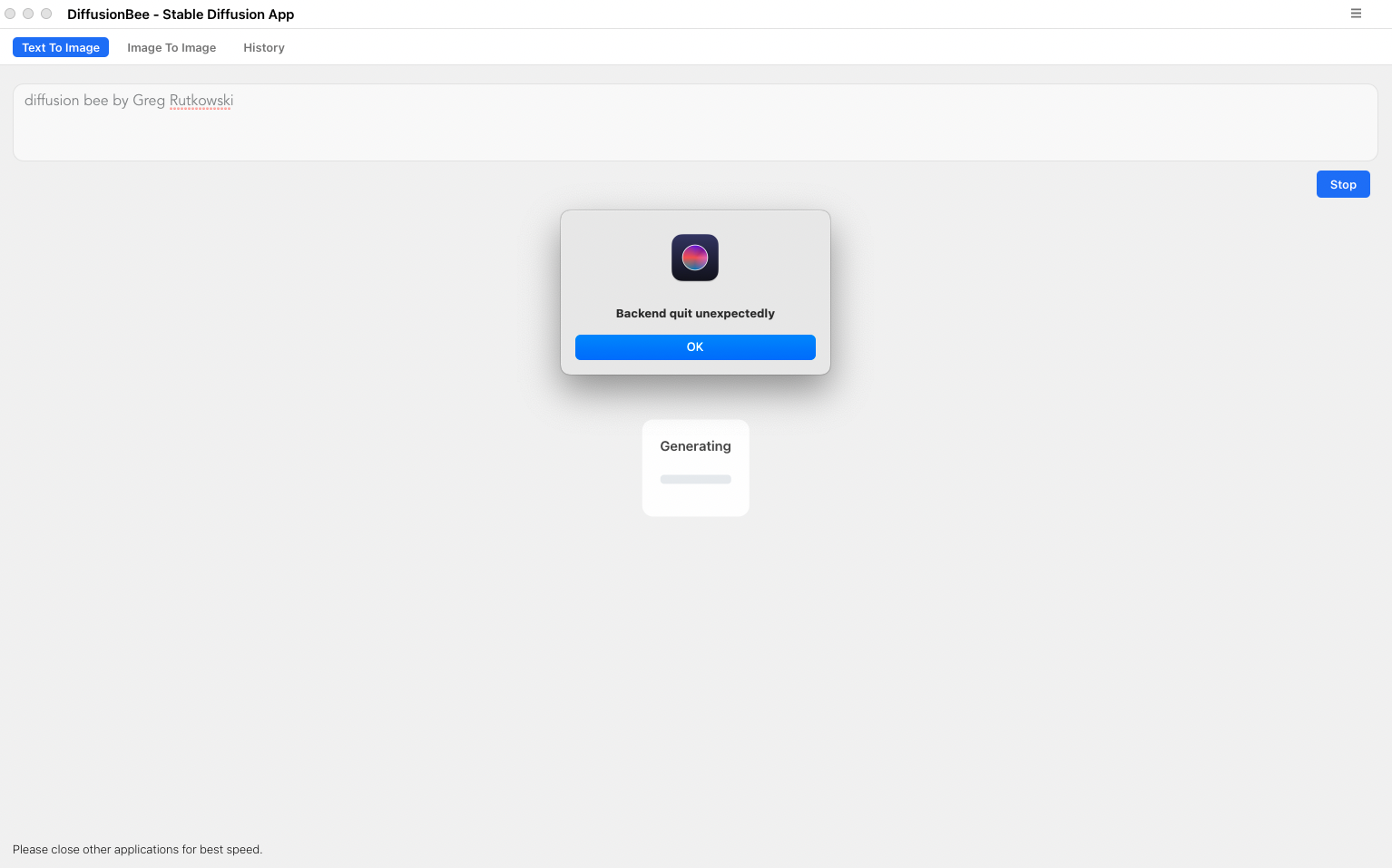Click the middle traffic light window control

click(28, 14)
